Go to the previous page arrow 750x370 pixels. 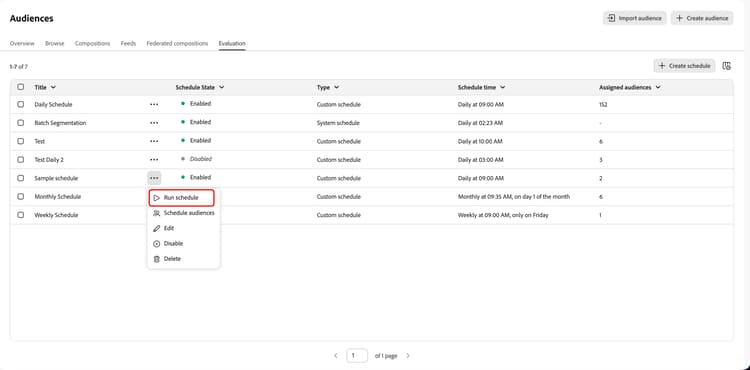[x=336, y=356]
